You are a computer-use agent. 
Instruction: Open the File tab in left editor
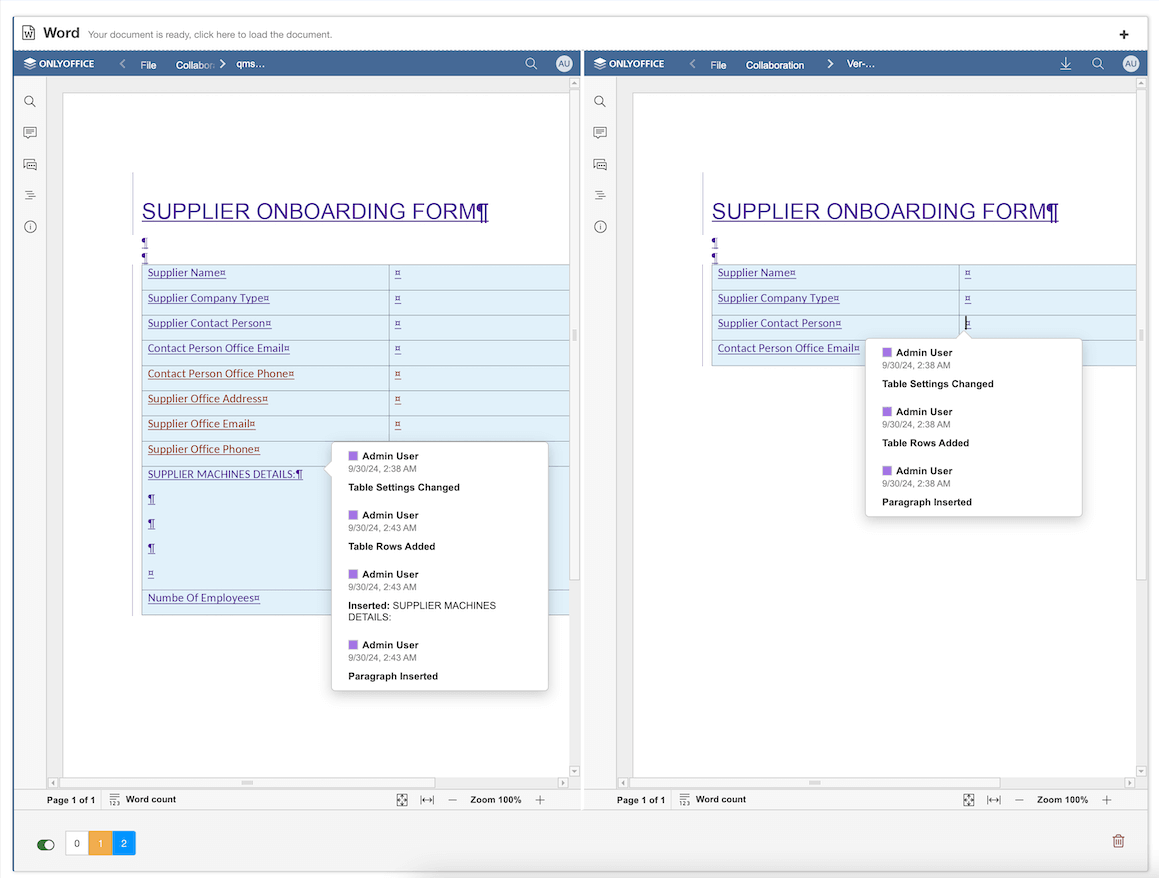[x=149, y=65]
